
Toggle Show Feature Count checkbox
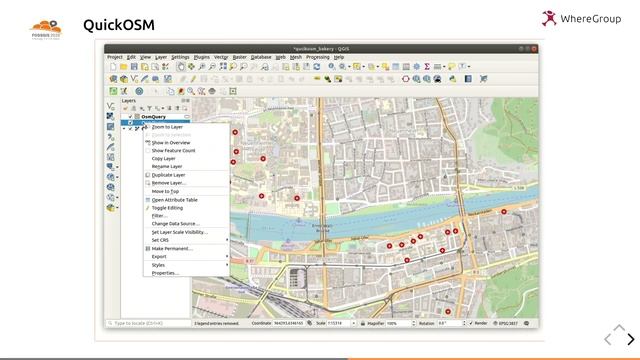click(x=148, y=151)
